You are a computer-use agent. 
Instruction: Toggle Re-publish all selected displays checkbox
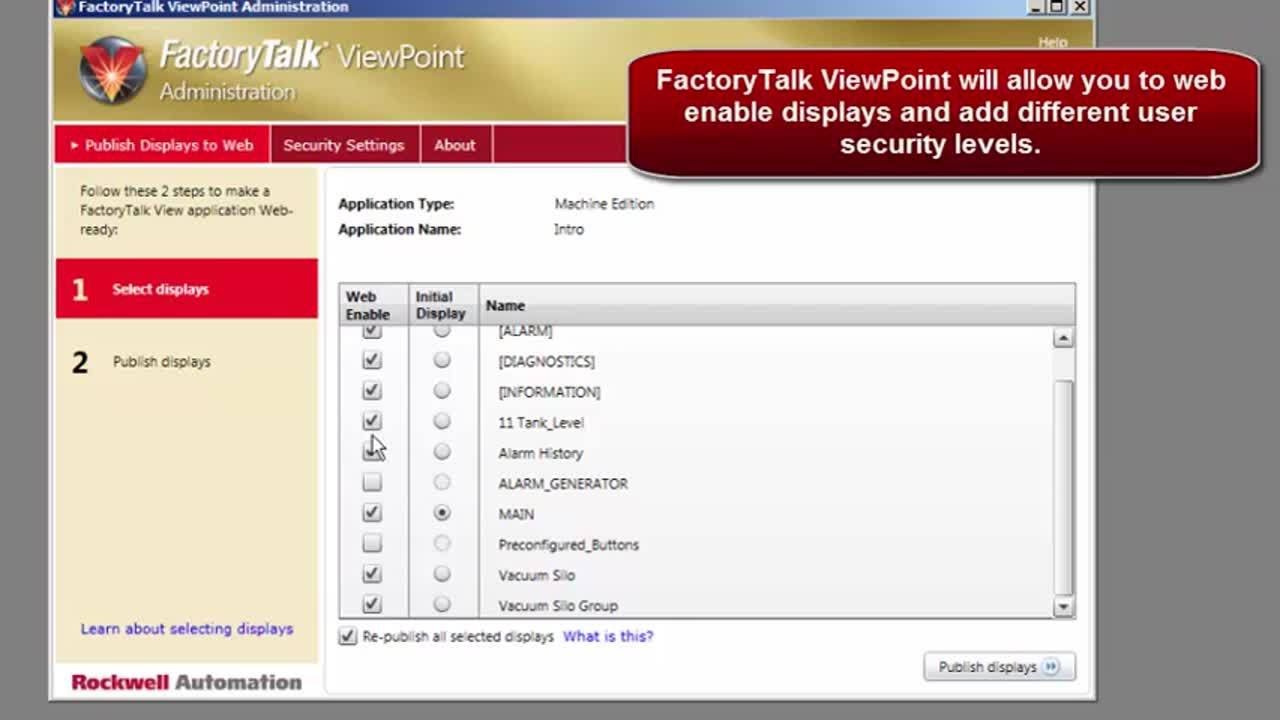[347, 636]
